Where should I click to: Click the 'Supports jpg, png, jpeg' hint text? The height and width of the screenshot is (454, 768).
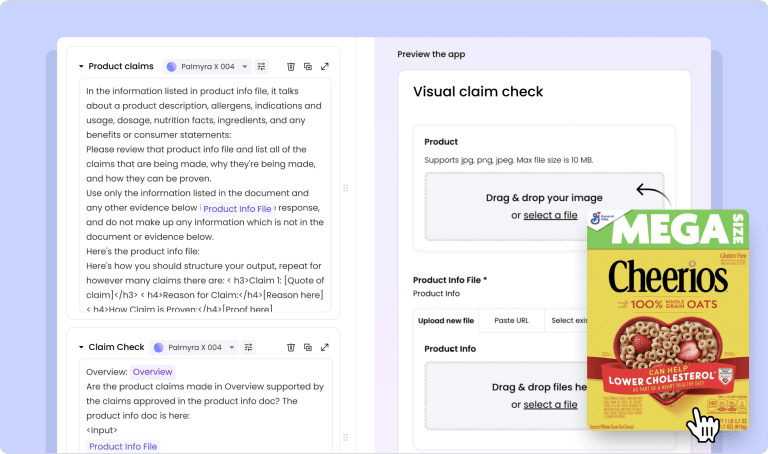[x=508, y=160]
